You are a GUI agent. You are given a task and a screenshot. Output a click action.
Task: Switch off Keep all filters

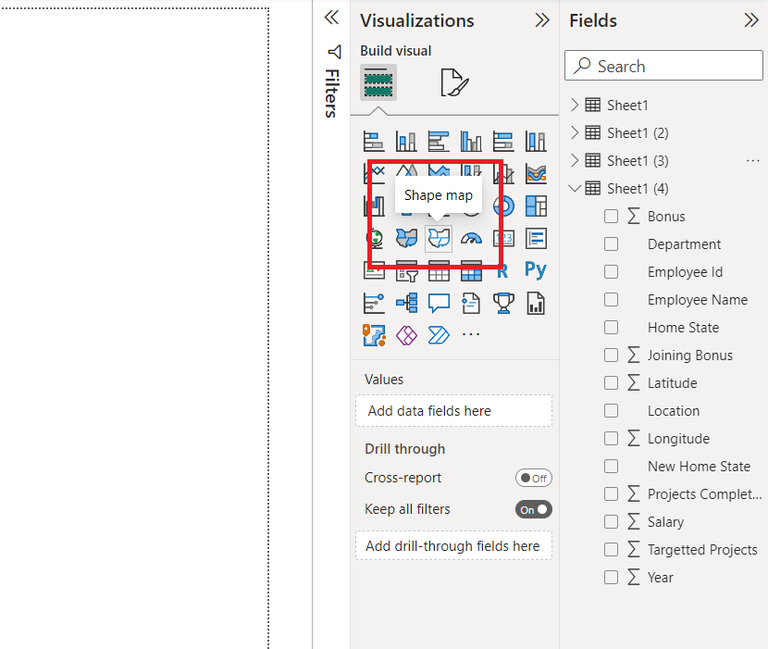533,509
